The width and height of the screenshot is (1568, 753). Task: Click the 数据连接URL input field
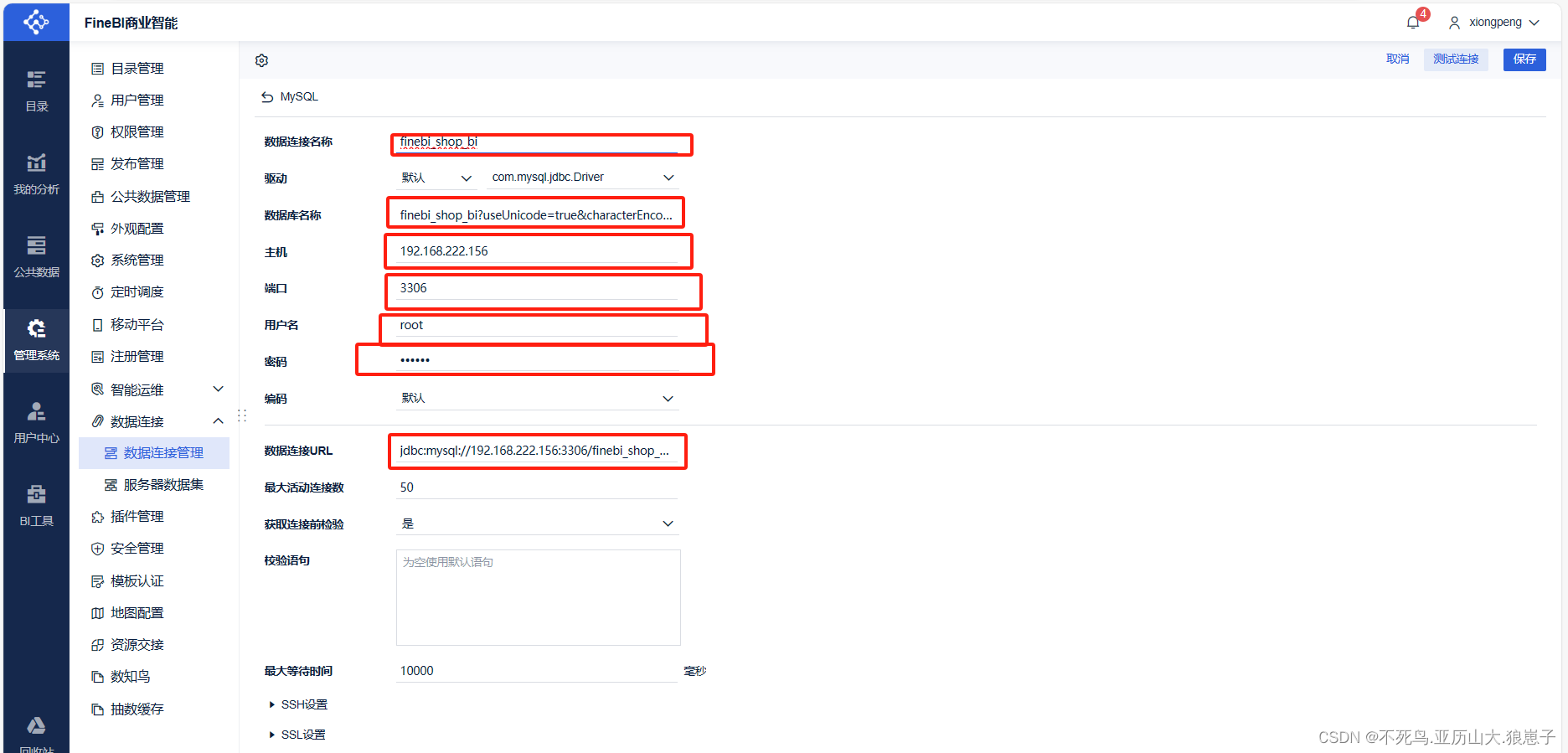pos(537,451)
